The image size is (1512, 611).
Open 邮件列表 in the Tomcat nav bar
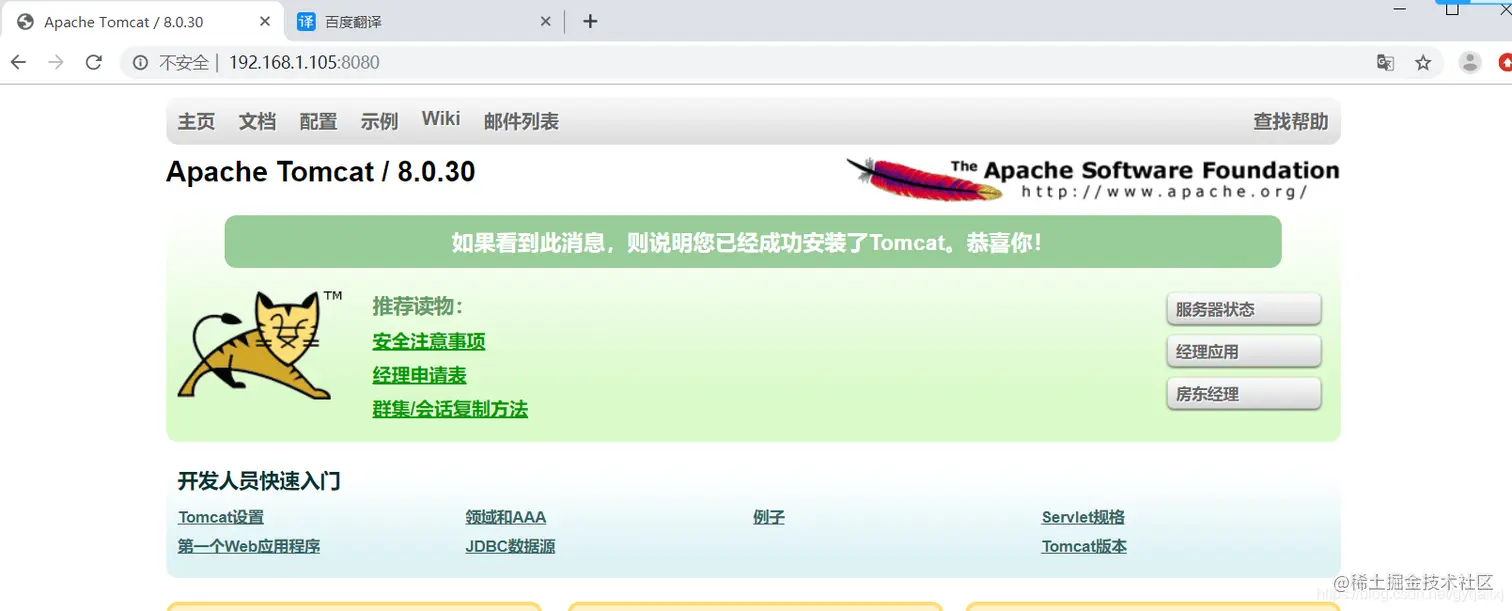click(x=521, y=121)
